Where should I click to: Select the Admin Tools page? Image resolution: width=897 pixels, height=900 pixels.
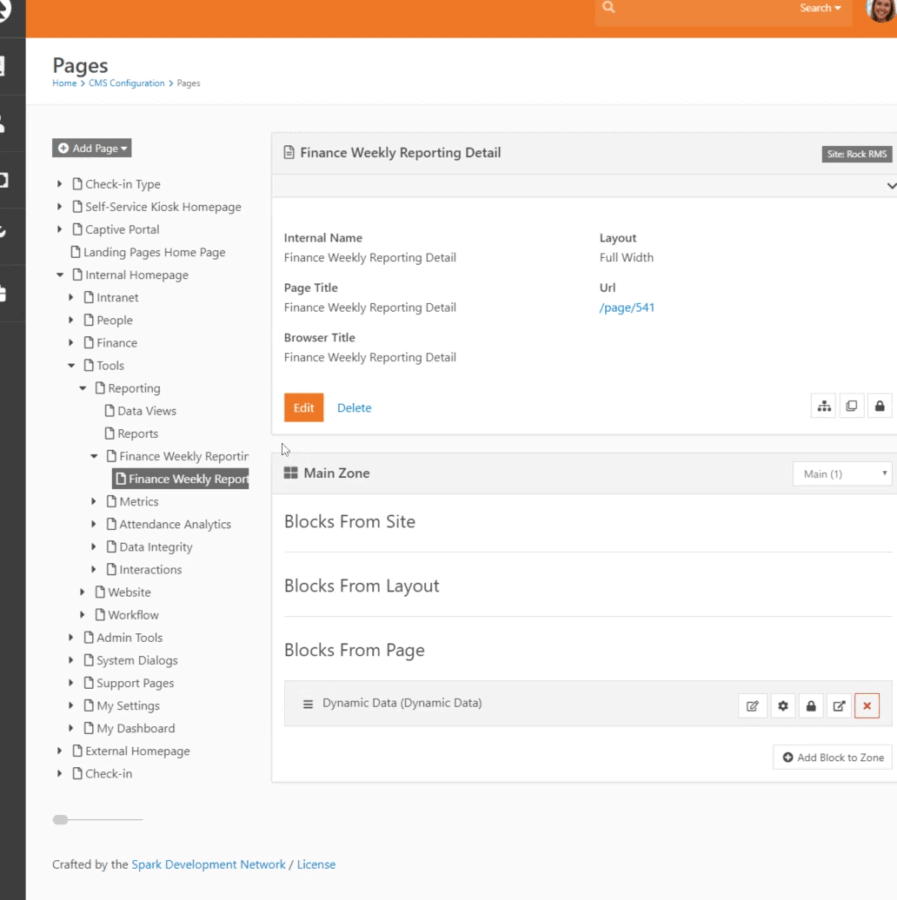123,638
